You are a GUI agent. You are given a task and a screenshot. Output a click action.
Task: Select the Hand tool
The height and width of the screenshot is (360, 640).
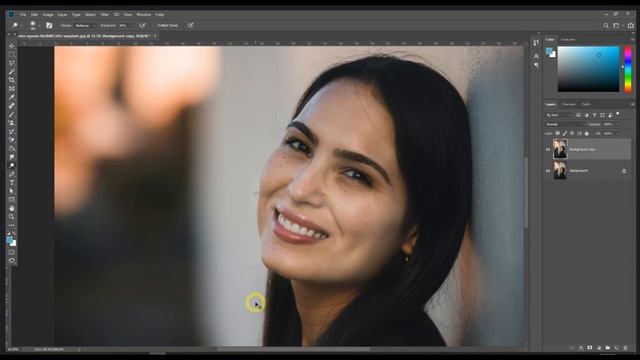point(12,208)
